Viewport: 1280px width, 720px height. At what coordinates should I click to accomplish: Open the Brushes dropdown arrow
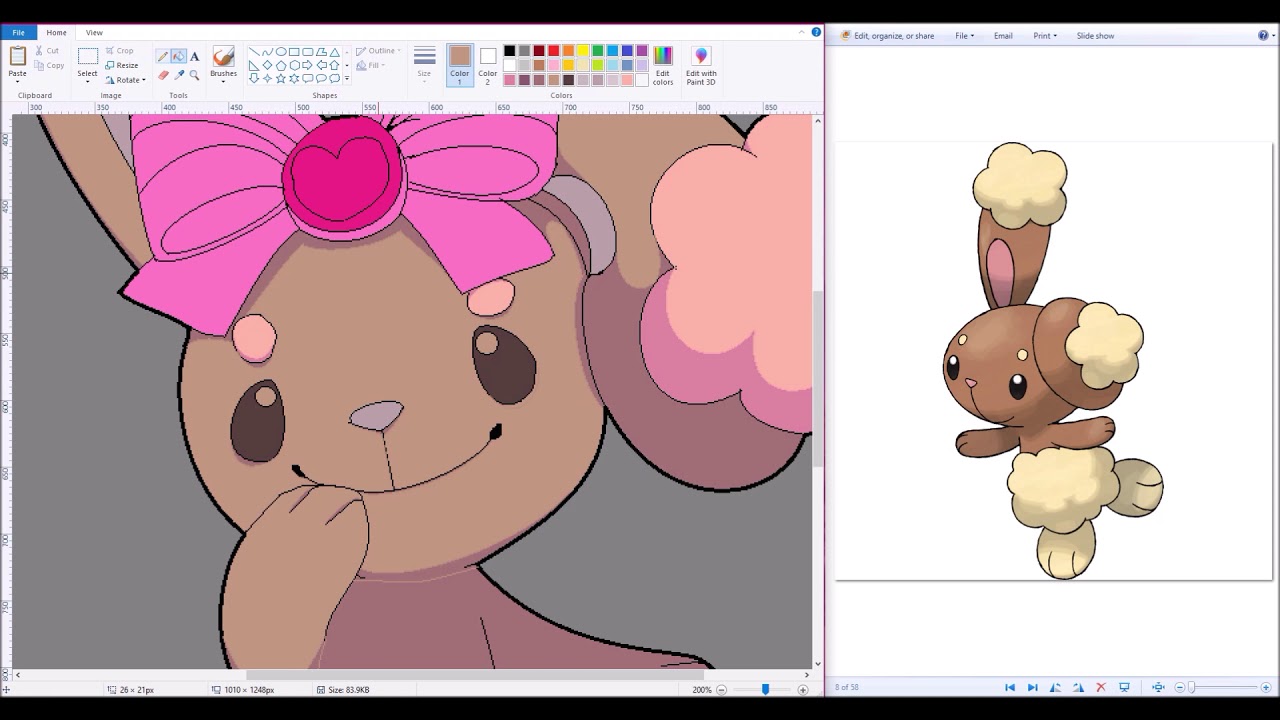click(223, 82)
